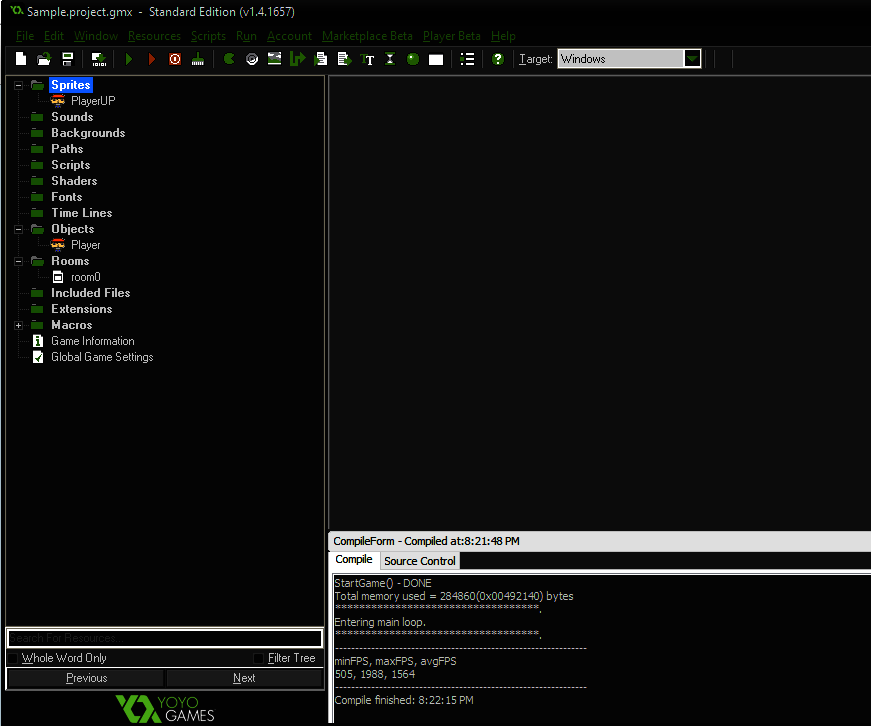
Task: Collapse the Sprites tree node
Action: pos(16,85)
